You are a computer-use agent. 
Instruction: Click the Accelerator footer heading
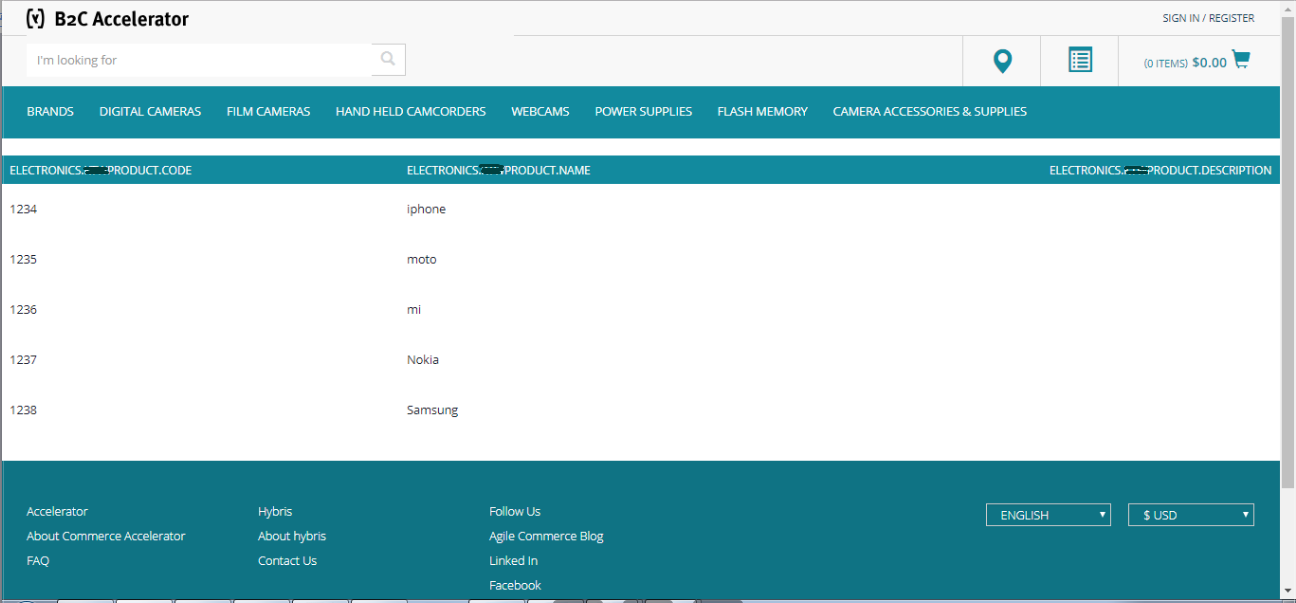coord(57,511)
